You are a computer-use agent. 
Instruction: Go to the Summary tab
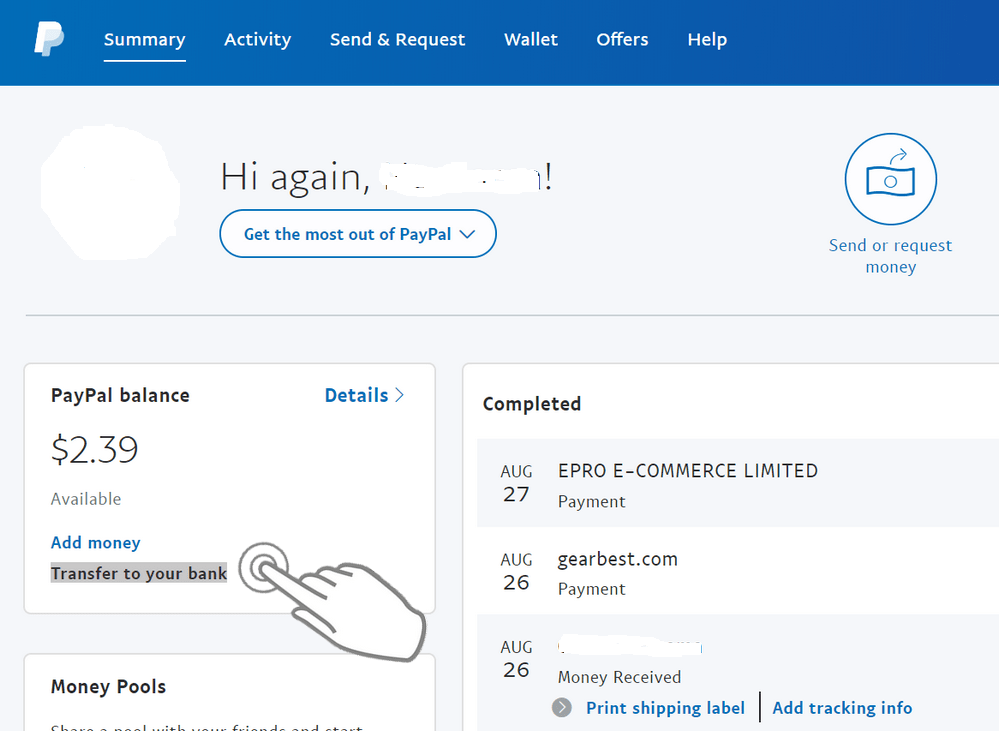tap(145, 40)
